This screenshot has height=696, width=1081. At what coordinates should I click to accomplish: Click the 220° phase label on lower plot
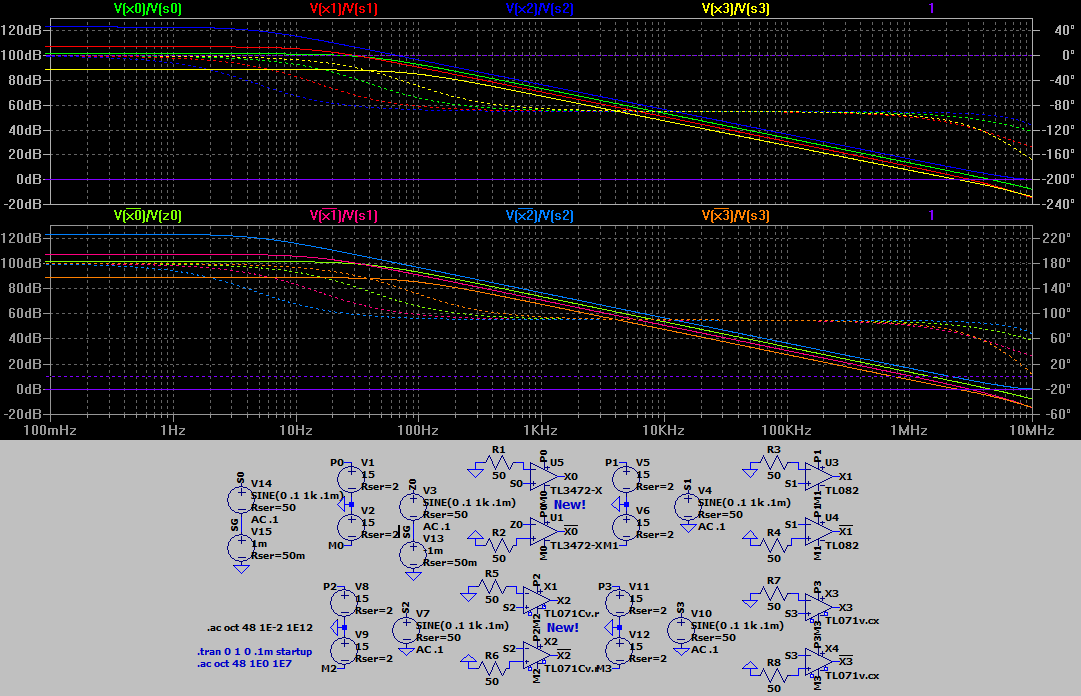pos(1054,239)
